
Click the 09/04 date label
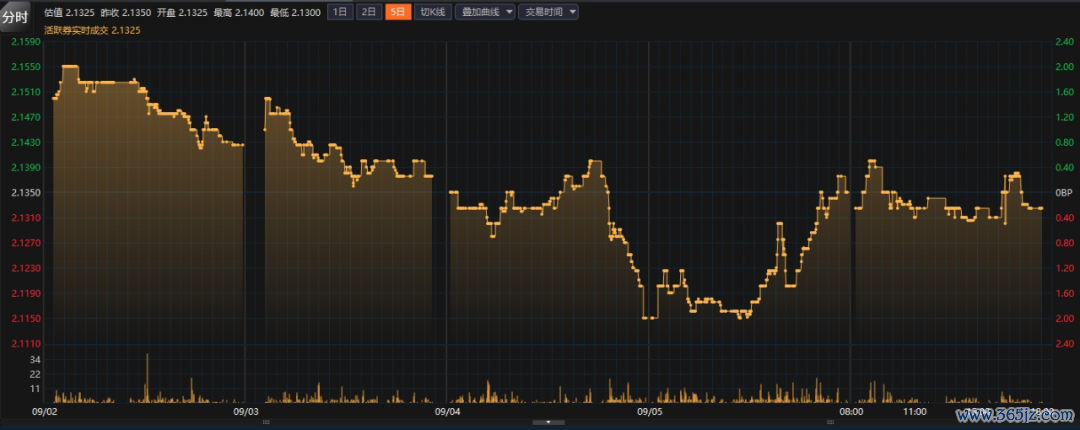(447, 411)
